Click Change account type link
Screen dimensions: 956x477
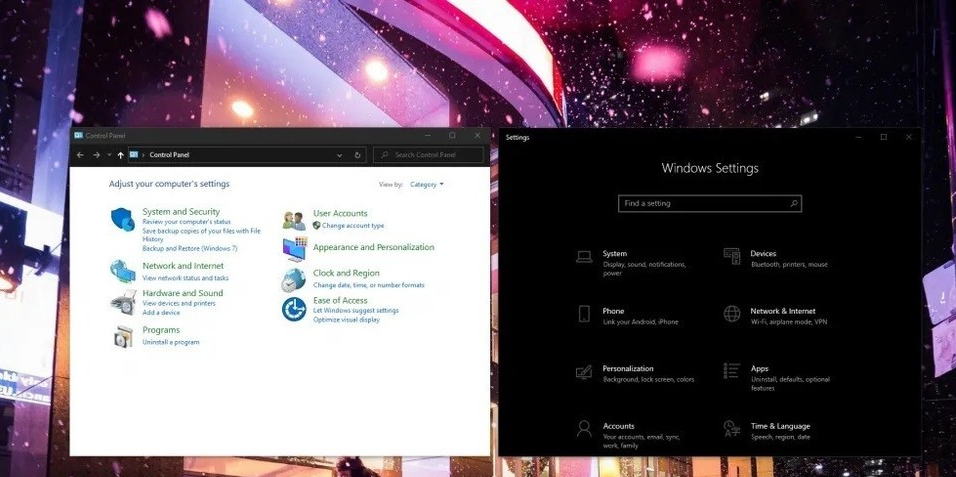[x=353, y=226]
